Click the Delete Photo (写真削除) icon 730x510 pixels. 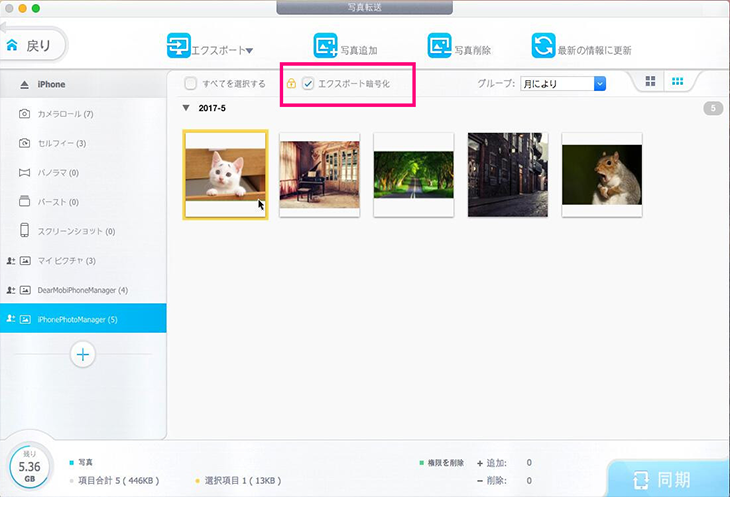[439, 46]
